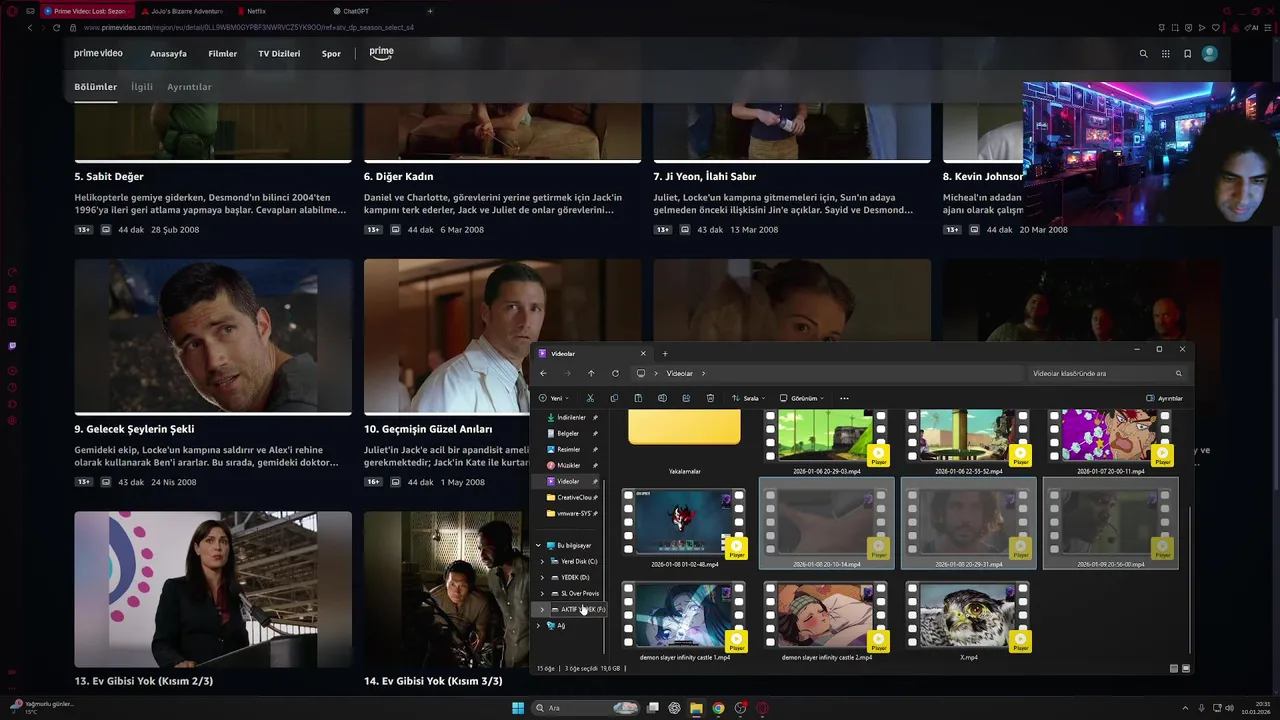Open Anasayfa in Prime Video navigation
The image size is (1280, 720).
tap(168, 54)
